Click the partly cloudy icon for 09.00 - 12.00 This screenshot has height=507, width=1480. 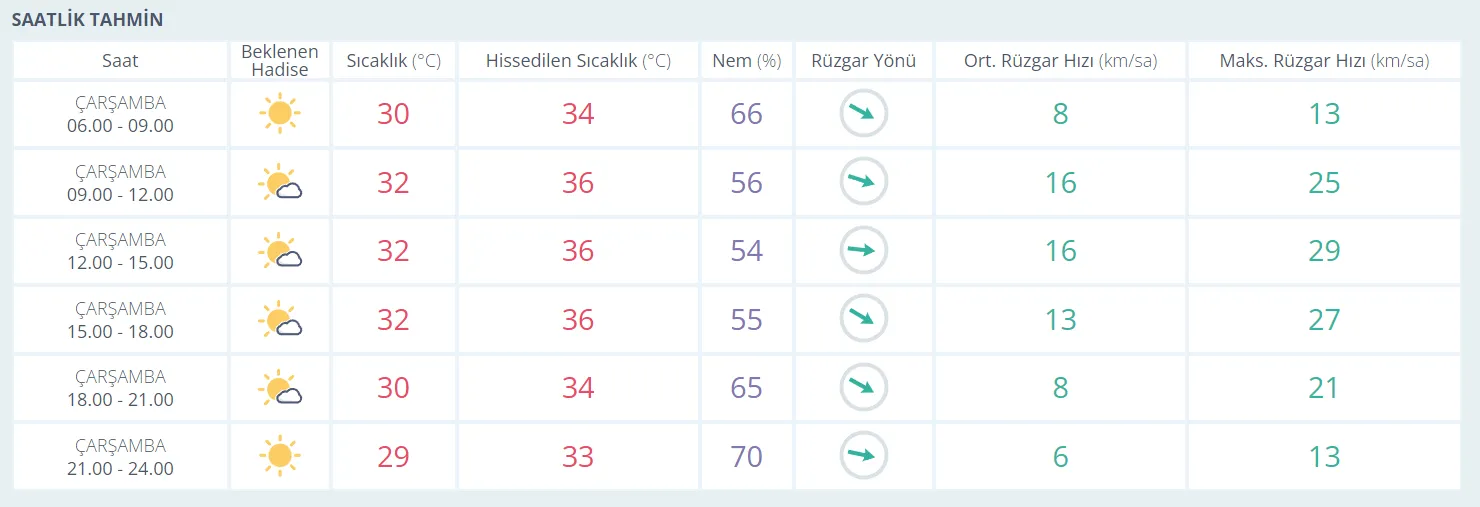pyautogui.click(x=279, y=183)
